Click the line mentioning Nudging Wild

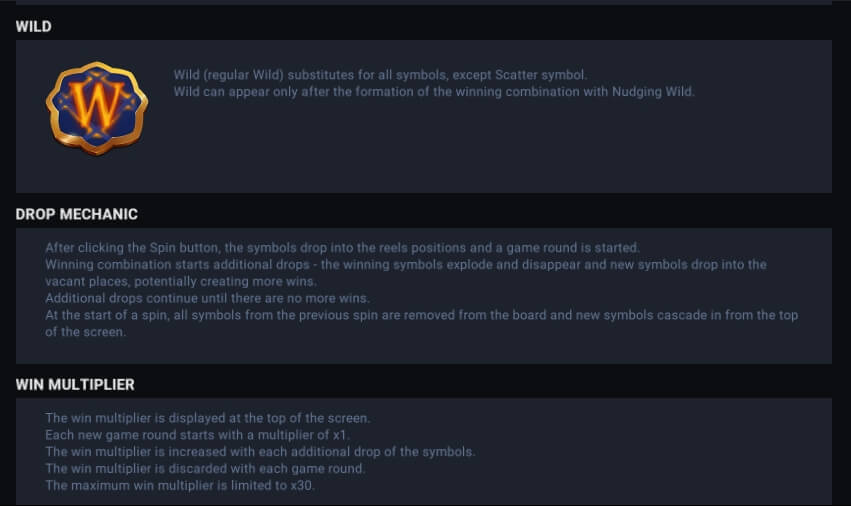pos(434,92)
